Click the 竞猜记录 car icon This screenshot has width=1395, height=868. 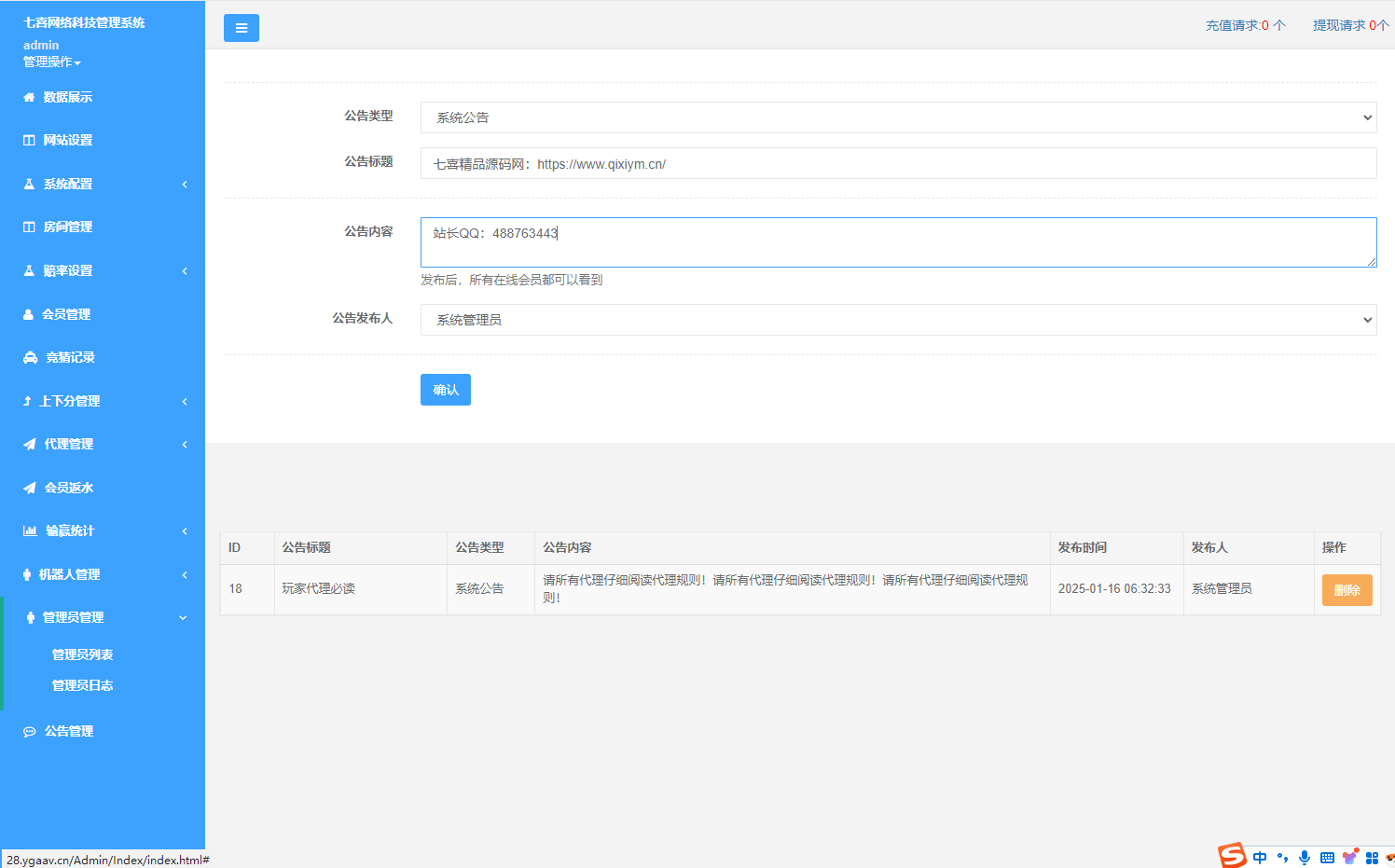tap(30, 357)
